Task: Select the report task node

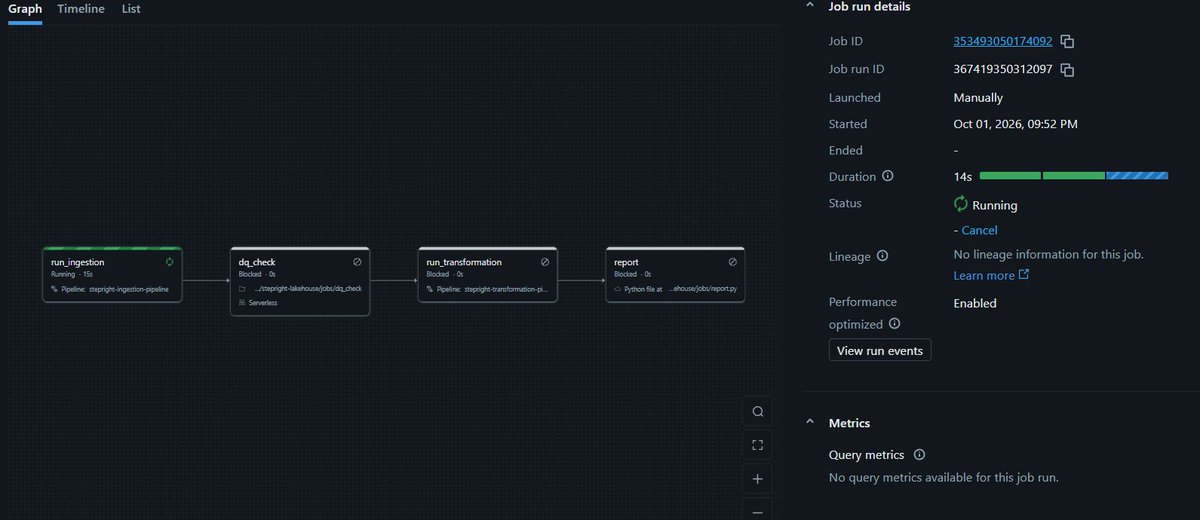Action: pos(676,274)
